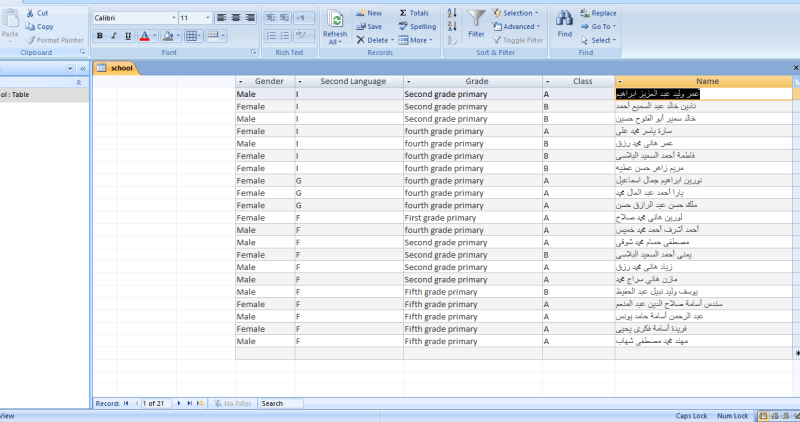Open the Font group dialog launcher
Viewport: 800px width, 422px height.
click(x=254, y=52)
